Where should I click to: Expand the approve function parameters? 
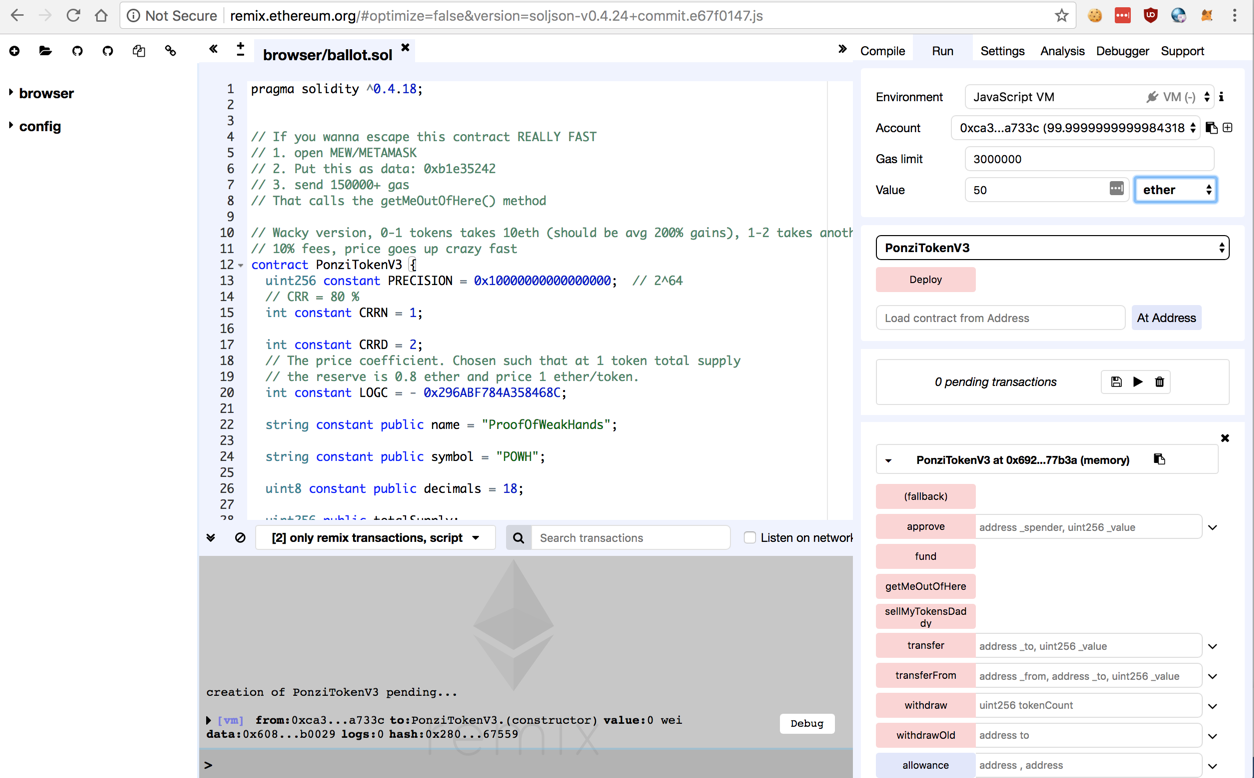click(1212, 527)
